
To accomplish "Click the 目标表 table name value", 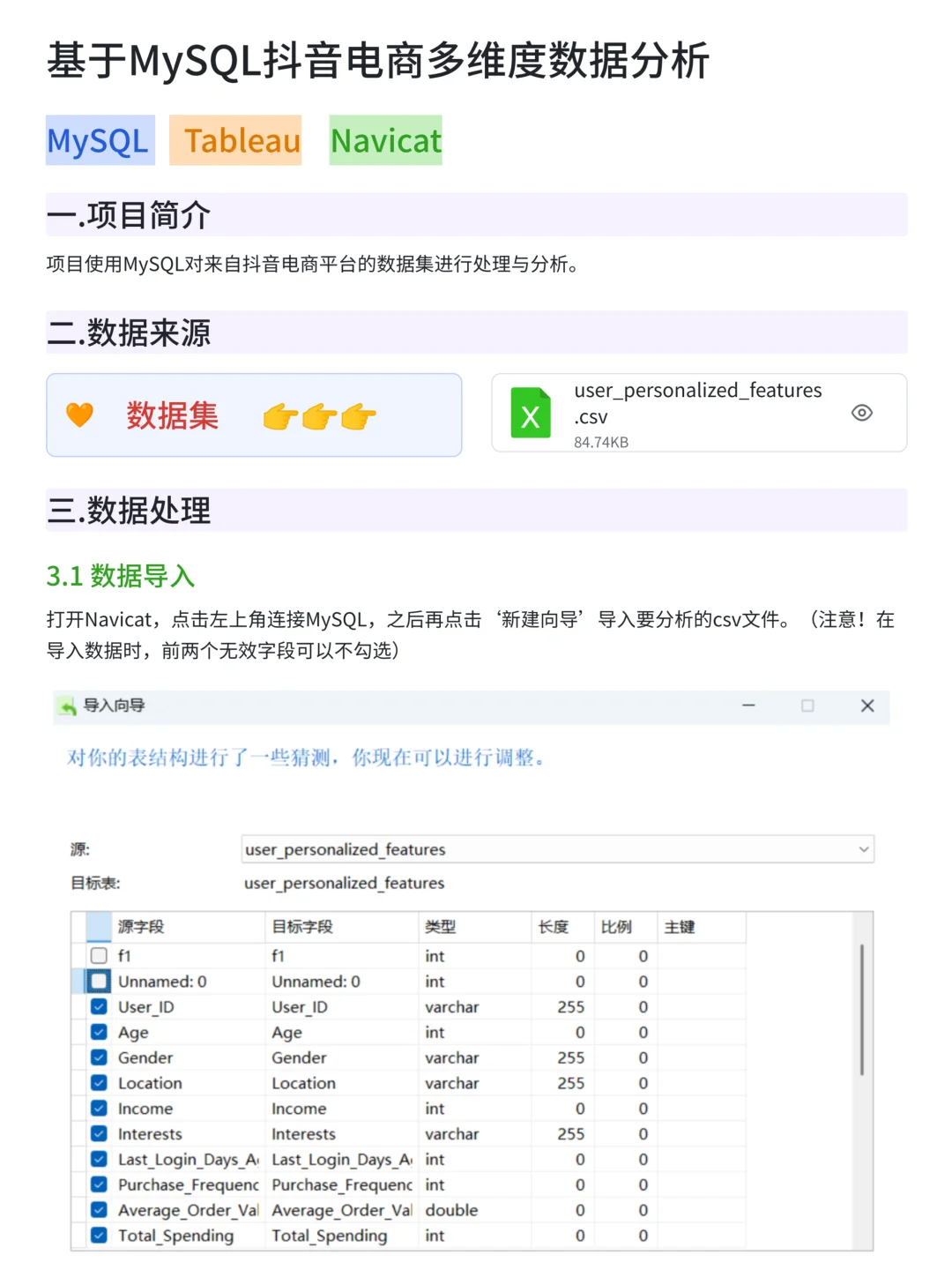I will tap(345, 883).
